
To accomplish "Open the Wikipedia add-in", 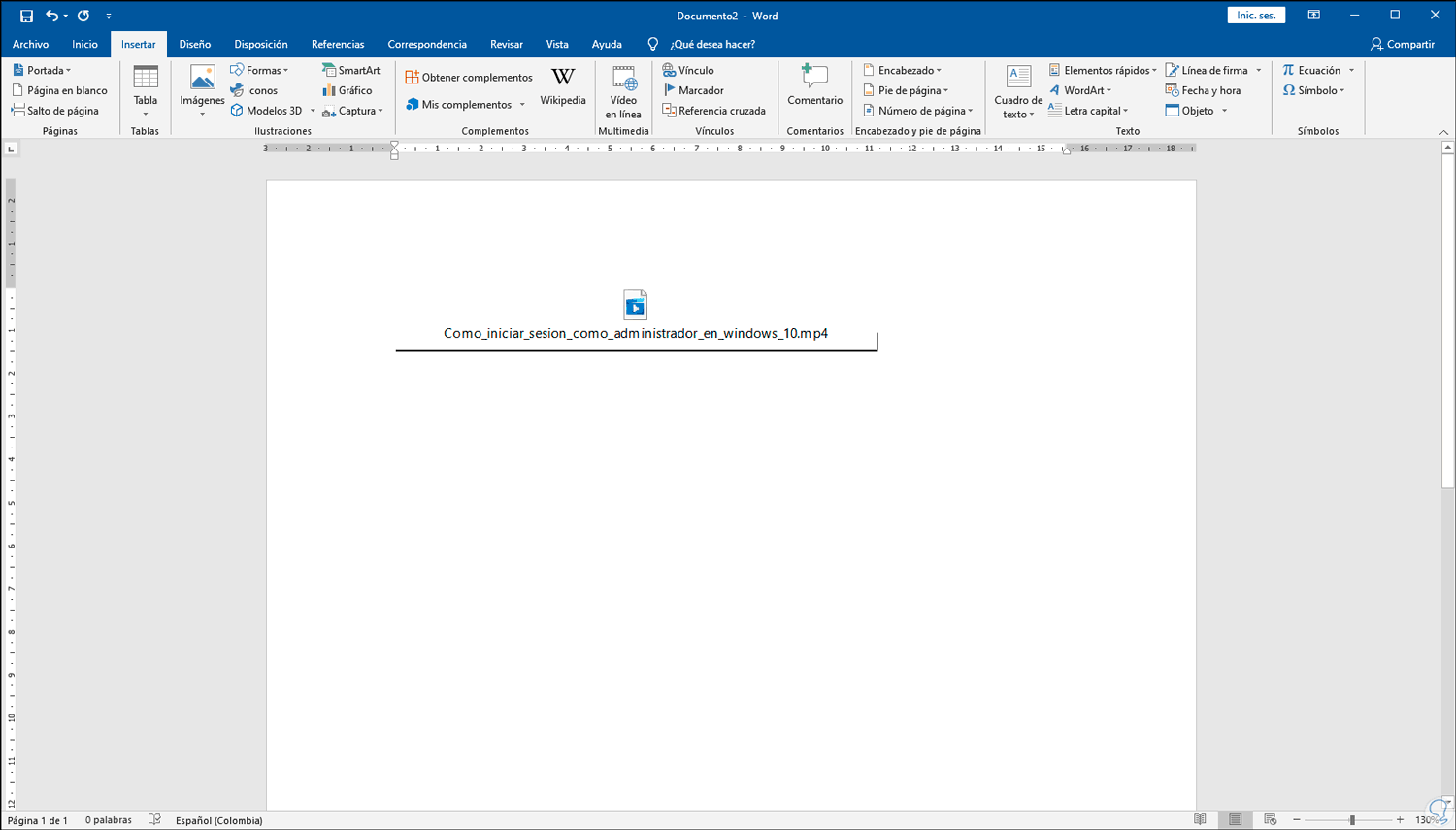I will 563,86.
